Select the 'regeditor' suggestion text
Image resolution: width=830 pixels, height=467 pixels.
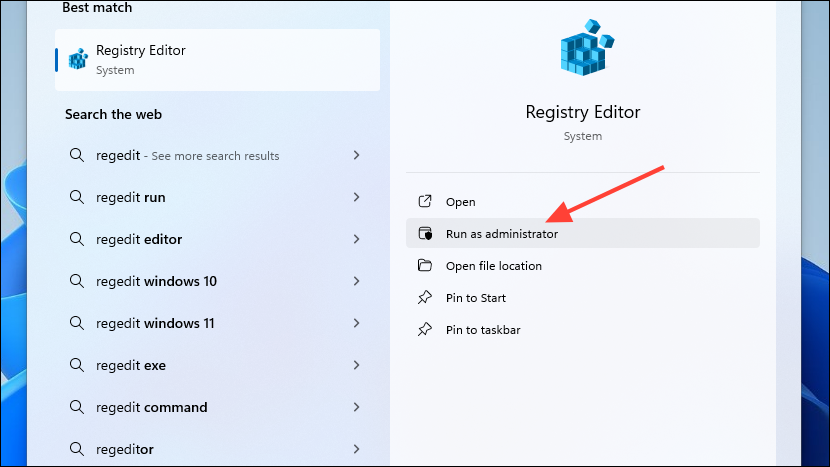pyautogui.click(x=124, y=450)
